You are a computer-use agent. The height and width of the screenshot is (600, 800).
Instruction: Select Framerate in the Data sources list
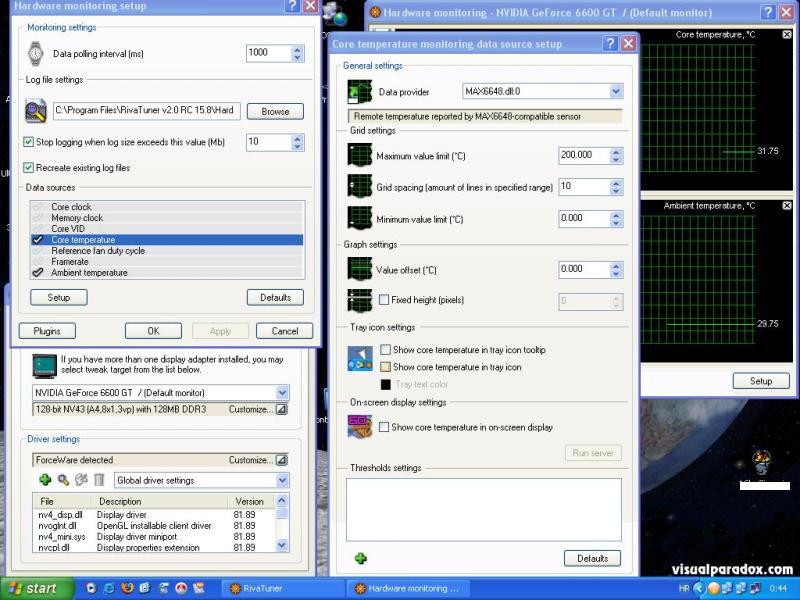[70, 261]
